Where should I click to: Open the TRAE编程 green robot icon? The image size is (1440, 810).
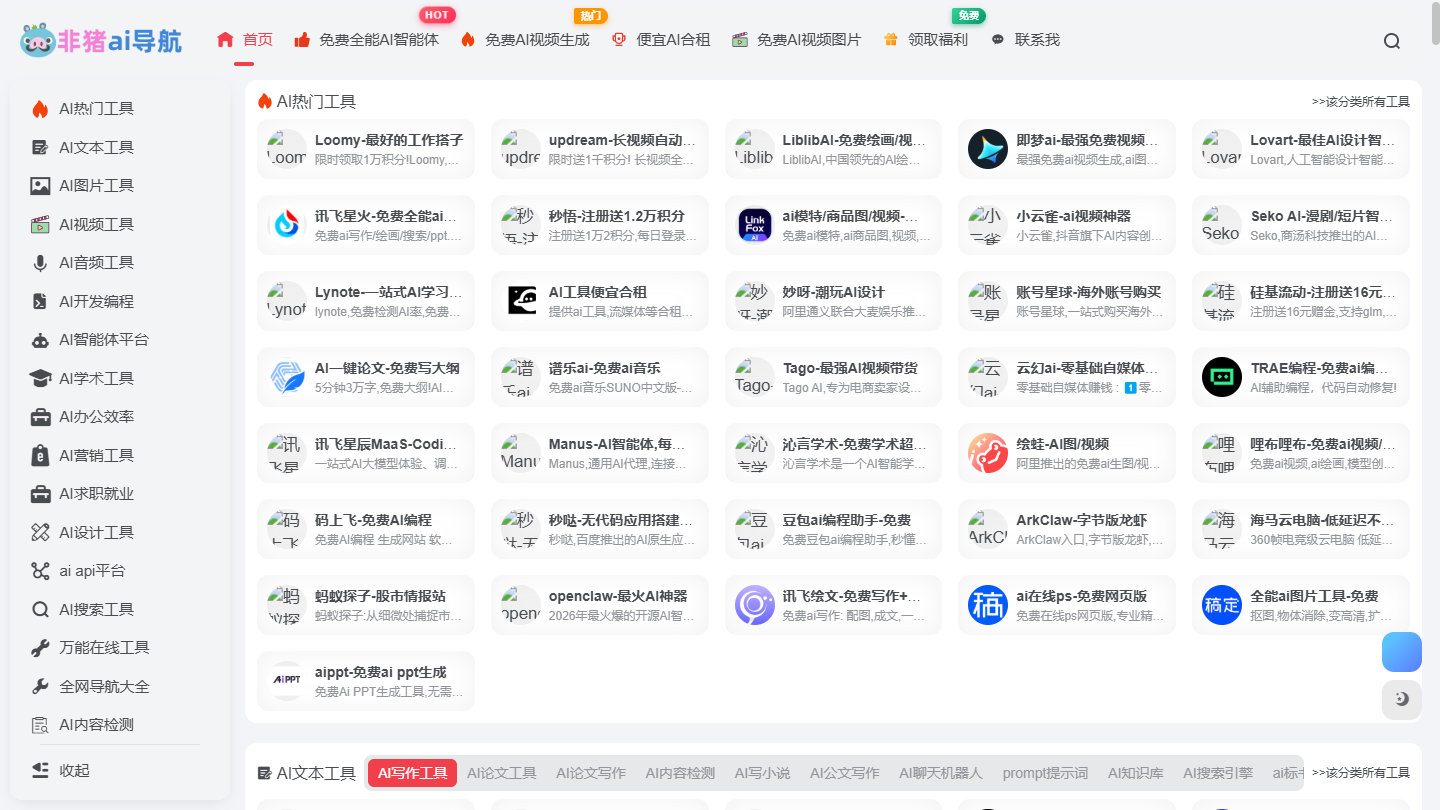point(1222,377)
